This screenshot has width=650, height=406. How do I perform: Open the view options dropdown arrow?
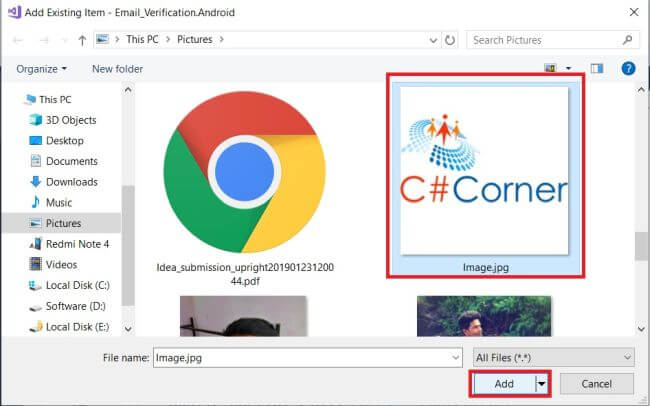tap(569, 68)
